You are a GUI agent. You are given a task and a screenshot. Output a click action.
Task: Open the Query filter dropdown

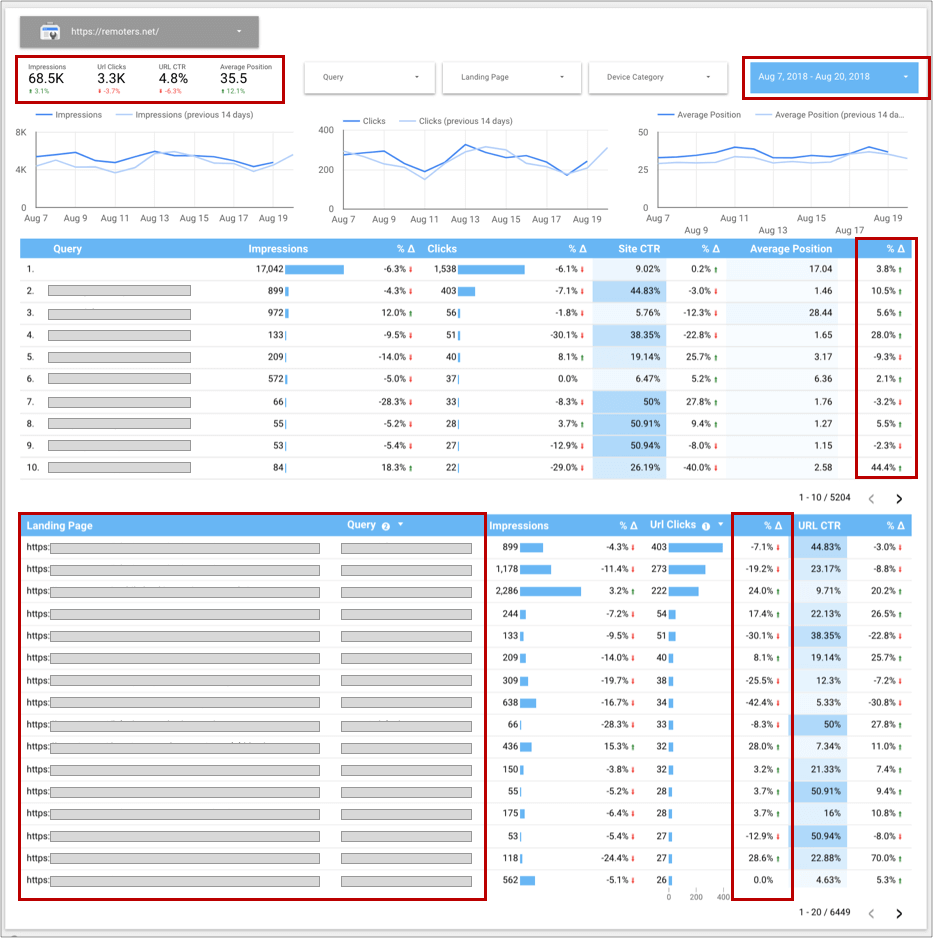point(370,77)
